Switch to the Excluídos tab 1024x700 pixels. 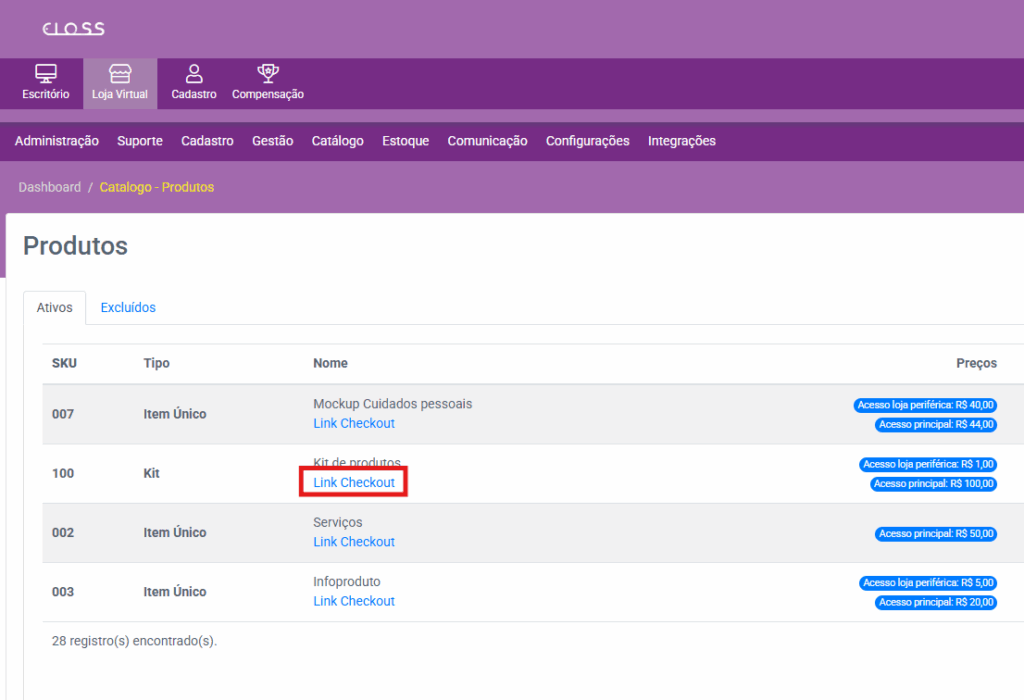click(x=128, y=308)
